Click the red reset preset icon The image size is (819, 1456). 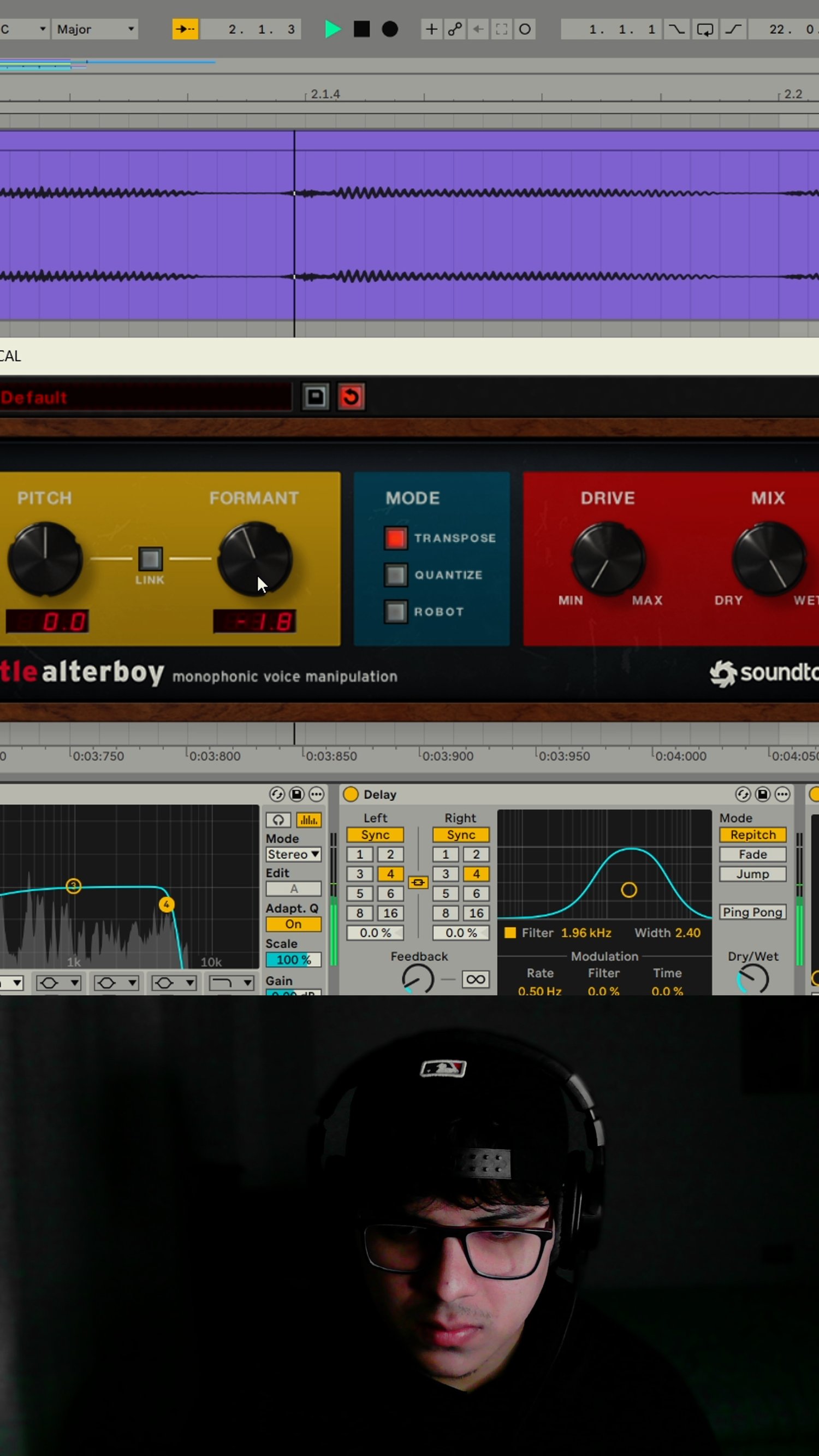point(351,397)
